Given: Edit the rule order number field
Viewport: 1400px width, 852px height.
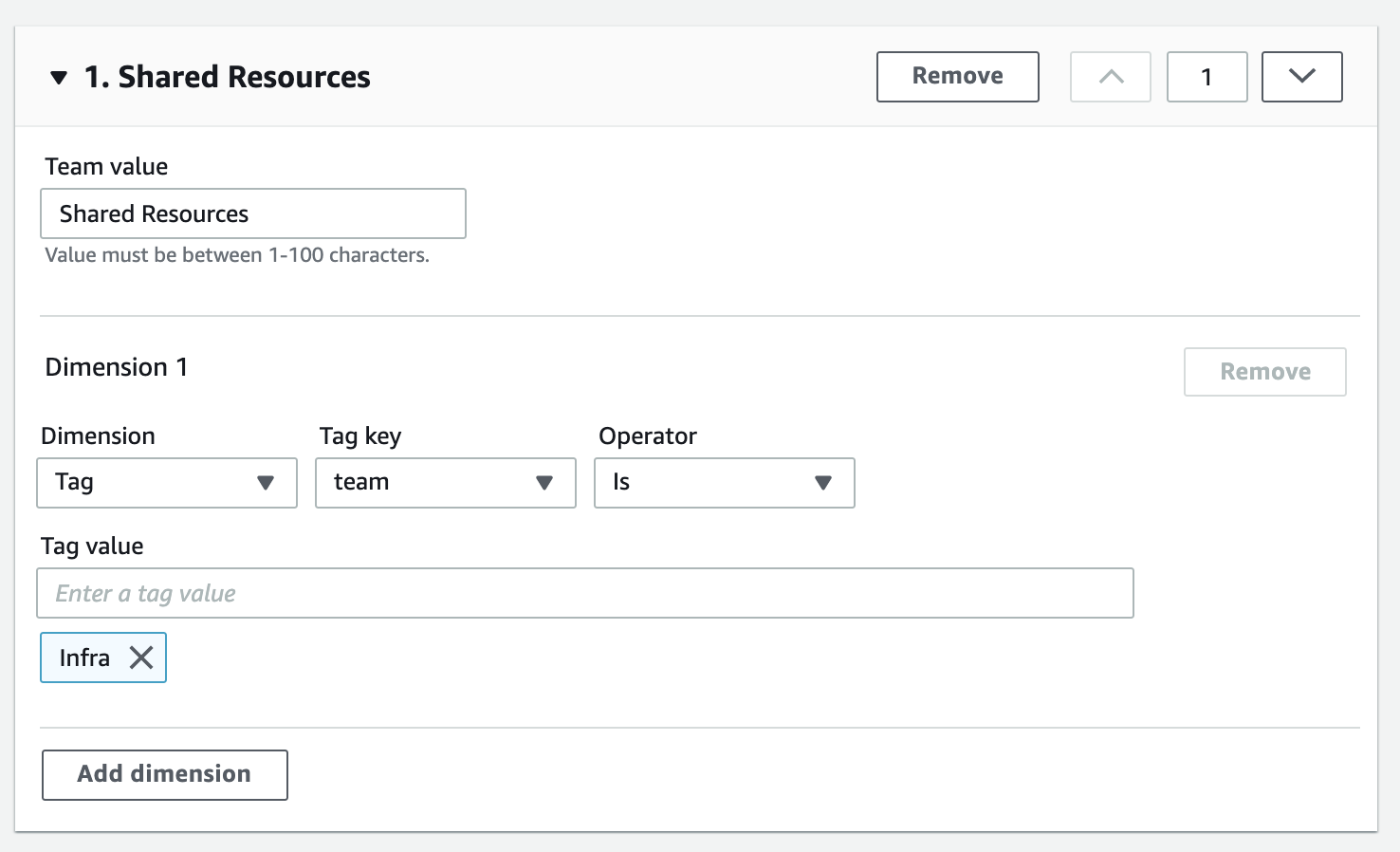Looking at the screenshot, I should [1207, 77].
